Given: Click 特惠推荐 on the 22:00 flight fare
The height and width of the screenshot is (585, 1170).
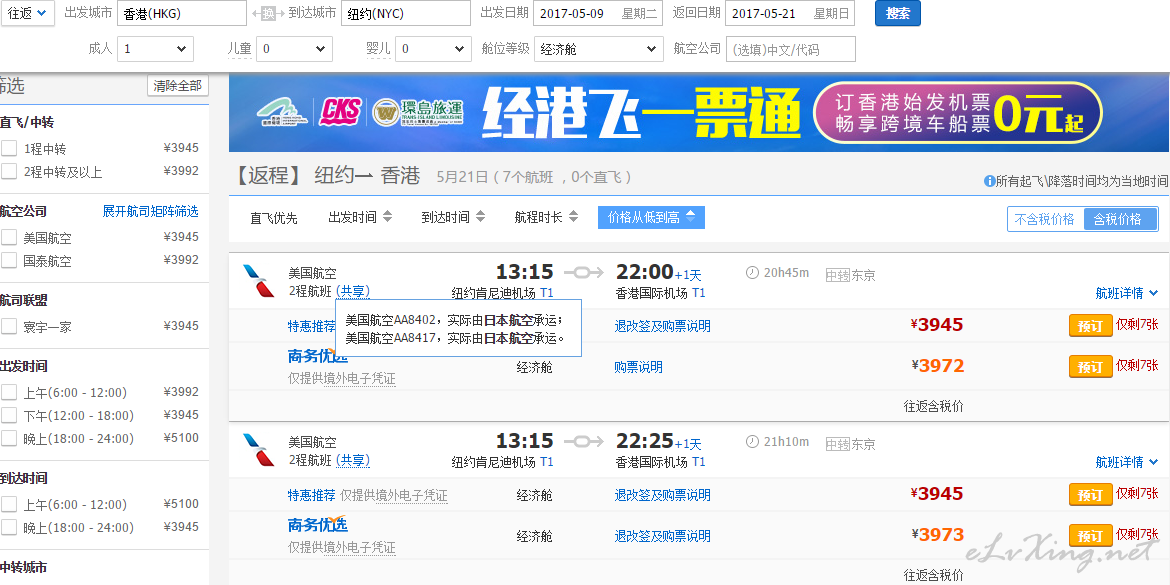Looking at the screenshot, I should 311,326.
